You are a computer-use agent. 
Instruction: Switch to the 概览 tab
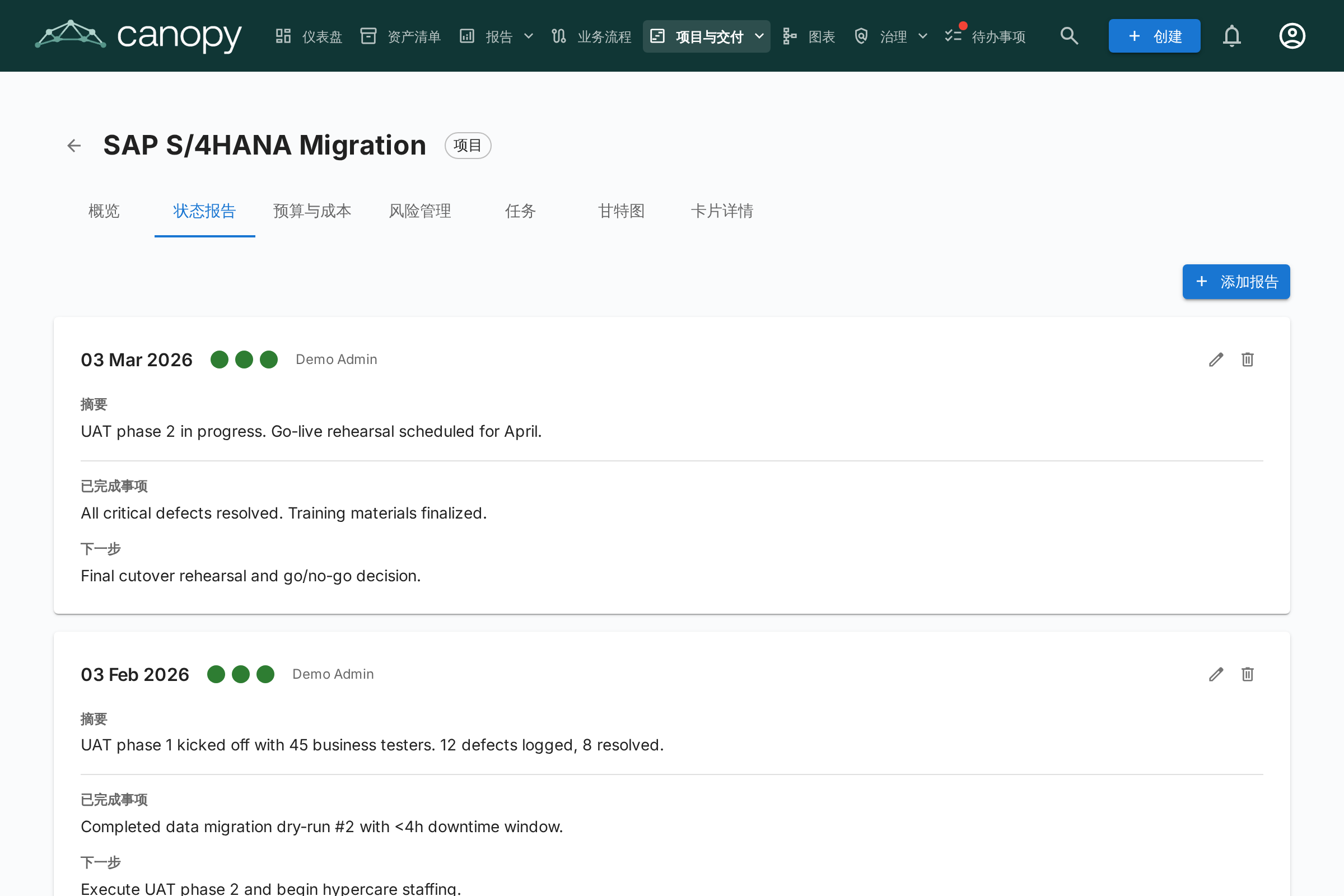104,212
